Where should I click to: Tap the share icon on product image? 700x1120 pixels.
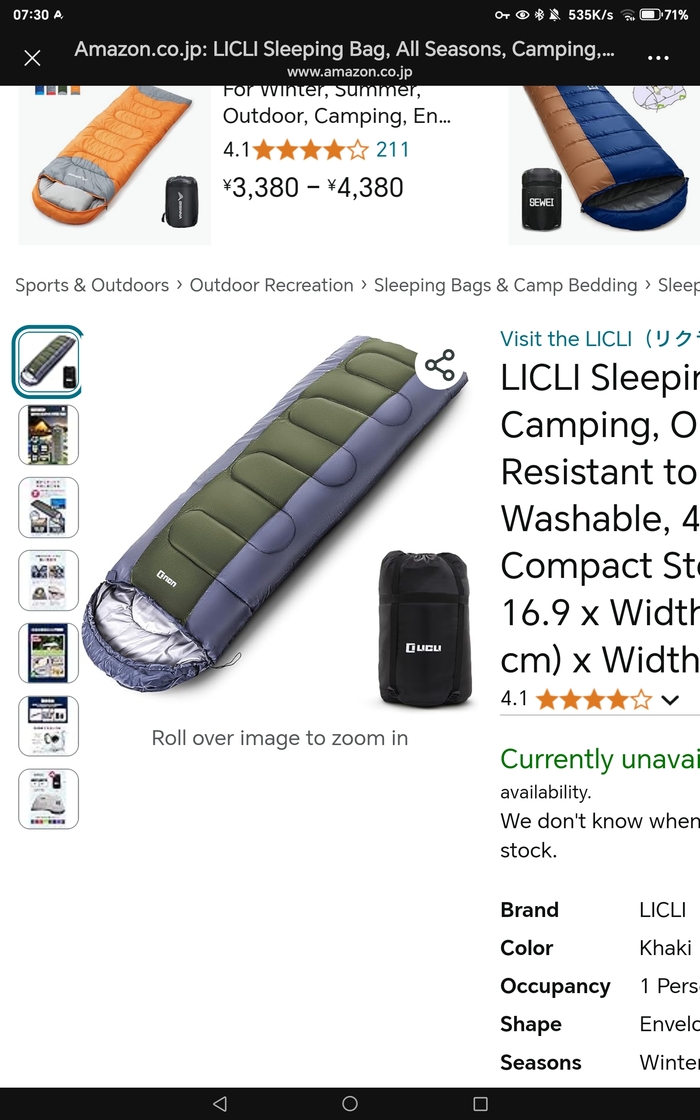pyautogui.click(x=440, y=365)
